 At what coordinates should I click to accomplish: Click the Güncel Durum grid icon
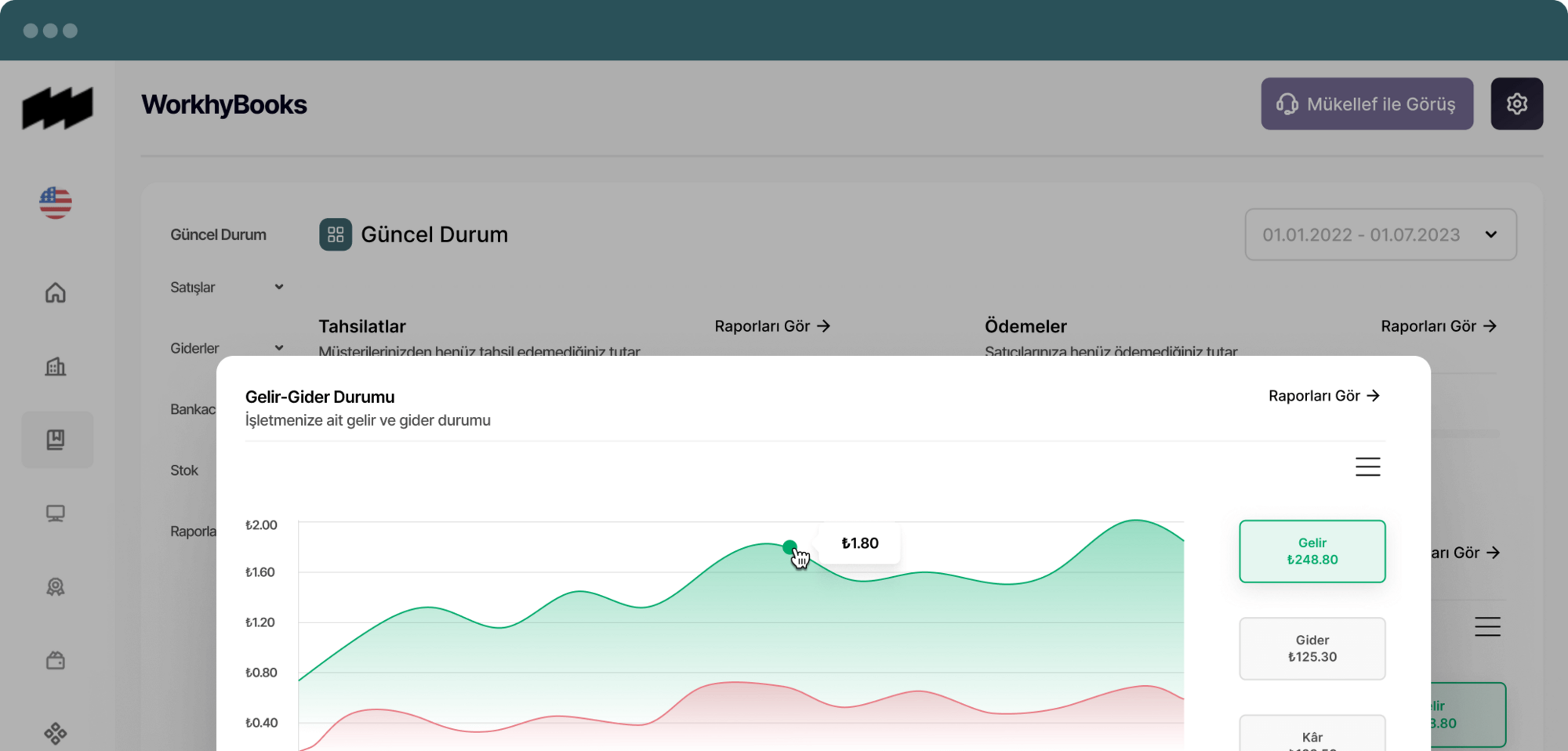[x=336, y=234]
